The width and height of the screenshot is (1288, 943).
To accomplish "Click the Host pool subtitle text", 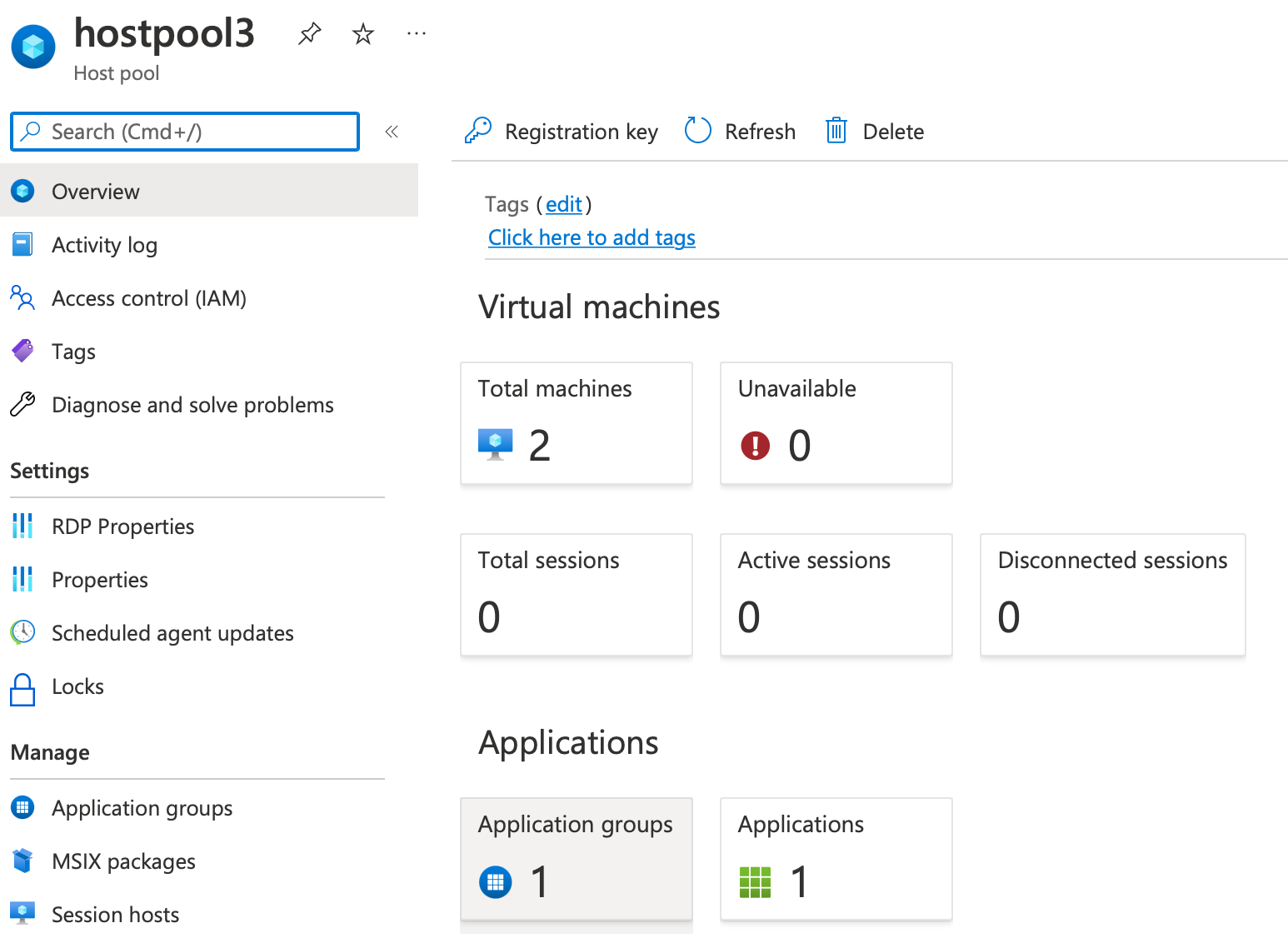I will point(117,73).
